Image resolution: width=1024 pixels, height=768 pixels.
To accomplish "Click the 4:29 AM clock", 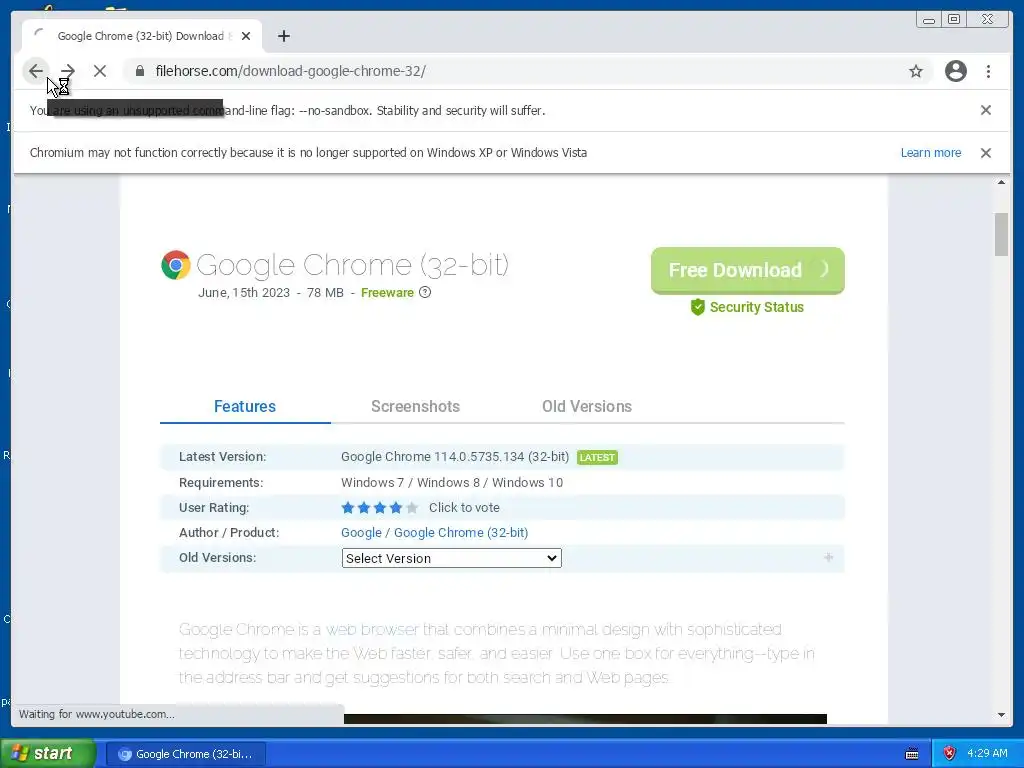I will pos(987,753).
